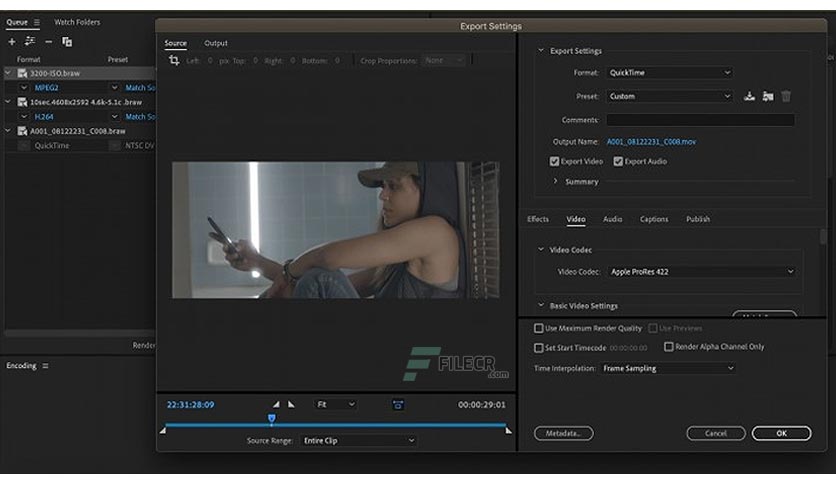The width and height of the screenshot is (836, 484).
Task: Enable Set Start Timecode checkbox
Action: point(538,348)
